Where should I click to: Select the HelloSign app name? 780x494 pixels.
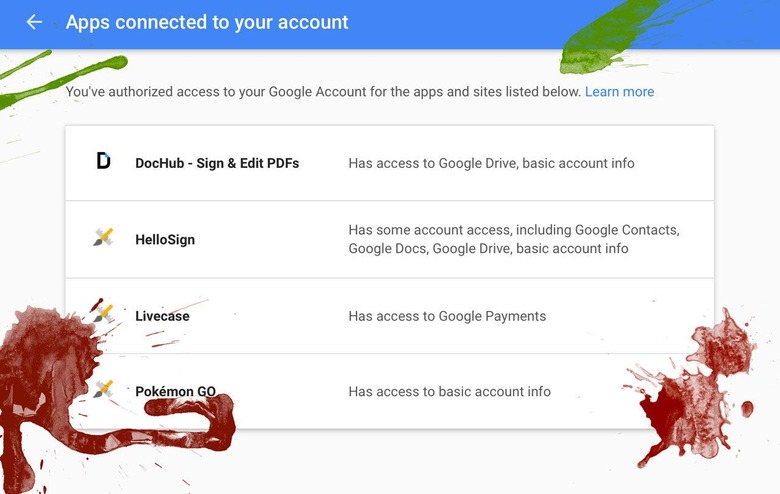[165, 240]
